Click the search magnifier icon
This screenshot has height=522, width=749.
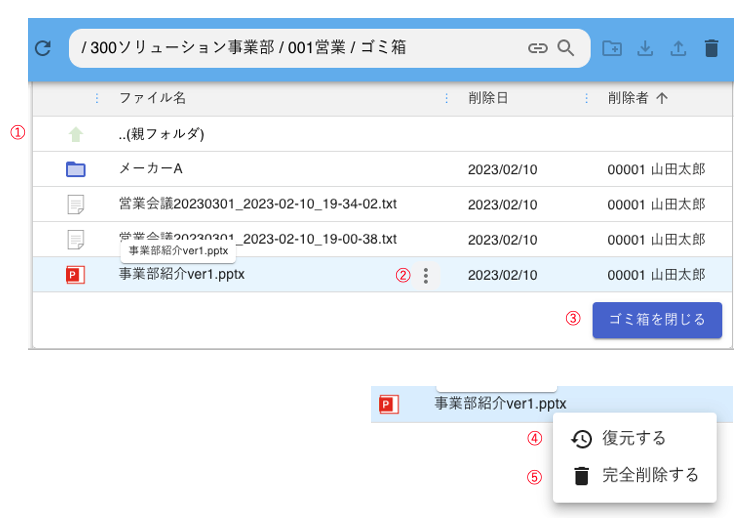point(566,48)
